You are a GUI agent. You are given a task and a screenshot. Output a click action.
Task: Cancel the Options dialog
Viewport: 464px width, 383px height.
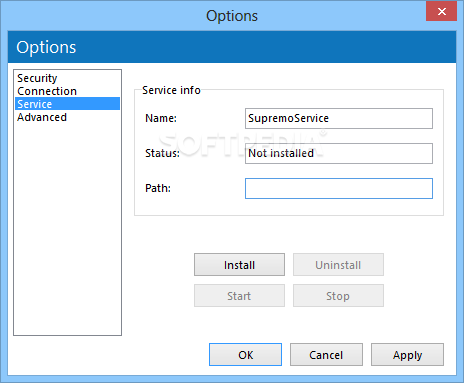pos(326,355)
